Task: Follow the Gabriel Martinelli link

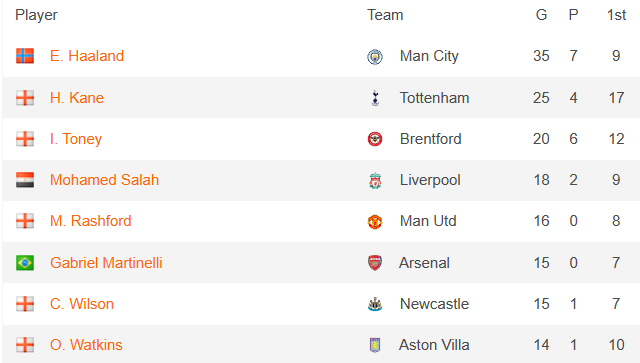Action: coord(106,263)
